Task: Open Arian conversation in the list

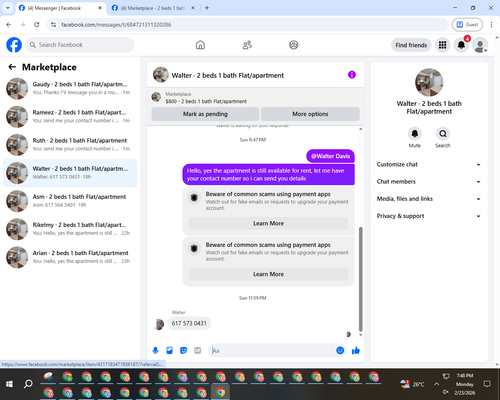Action: pos(70,257)
